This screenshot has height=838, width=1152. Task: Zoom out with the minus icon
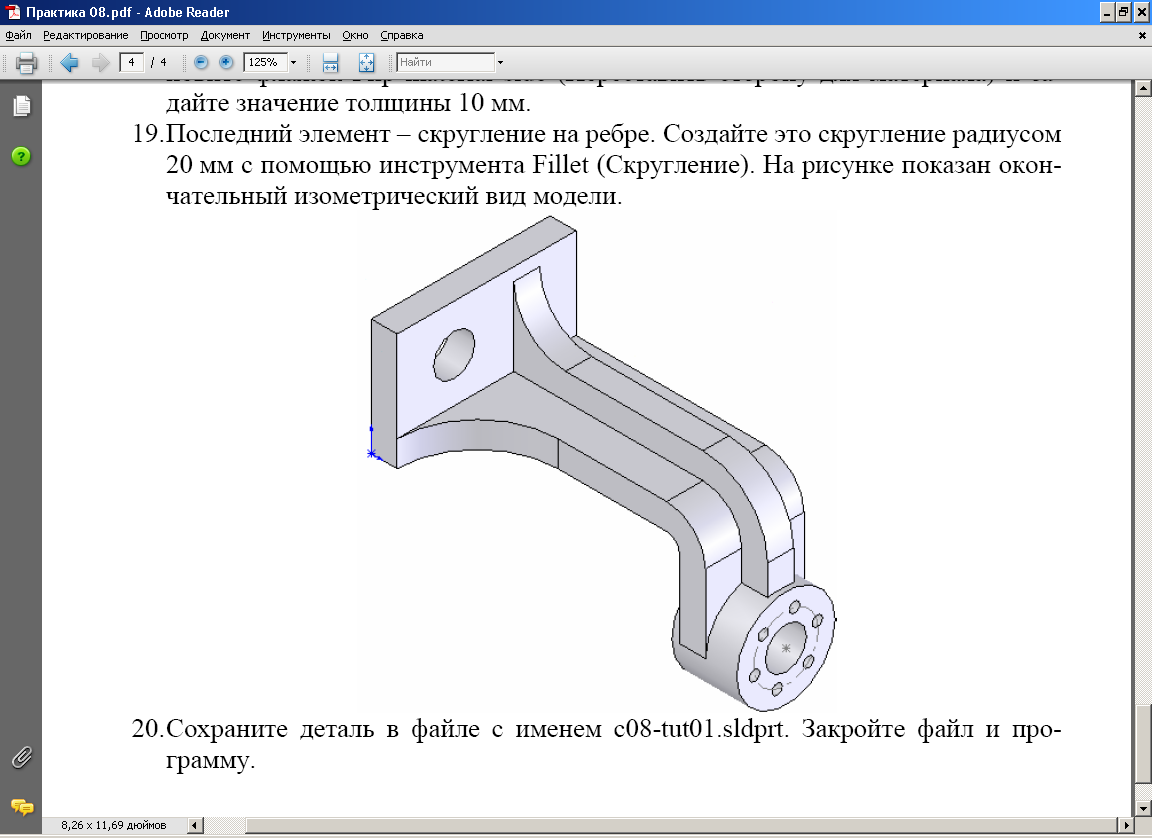[x=201, y=62]
